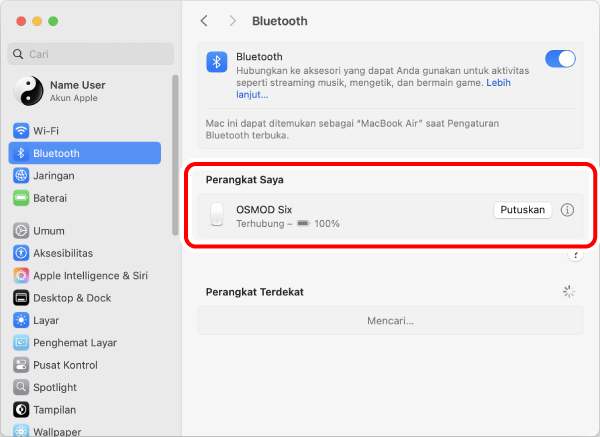
Task: Open Penghemat Layar settings
Action: point(74,343)
